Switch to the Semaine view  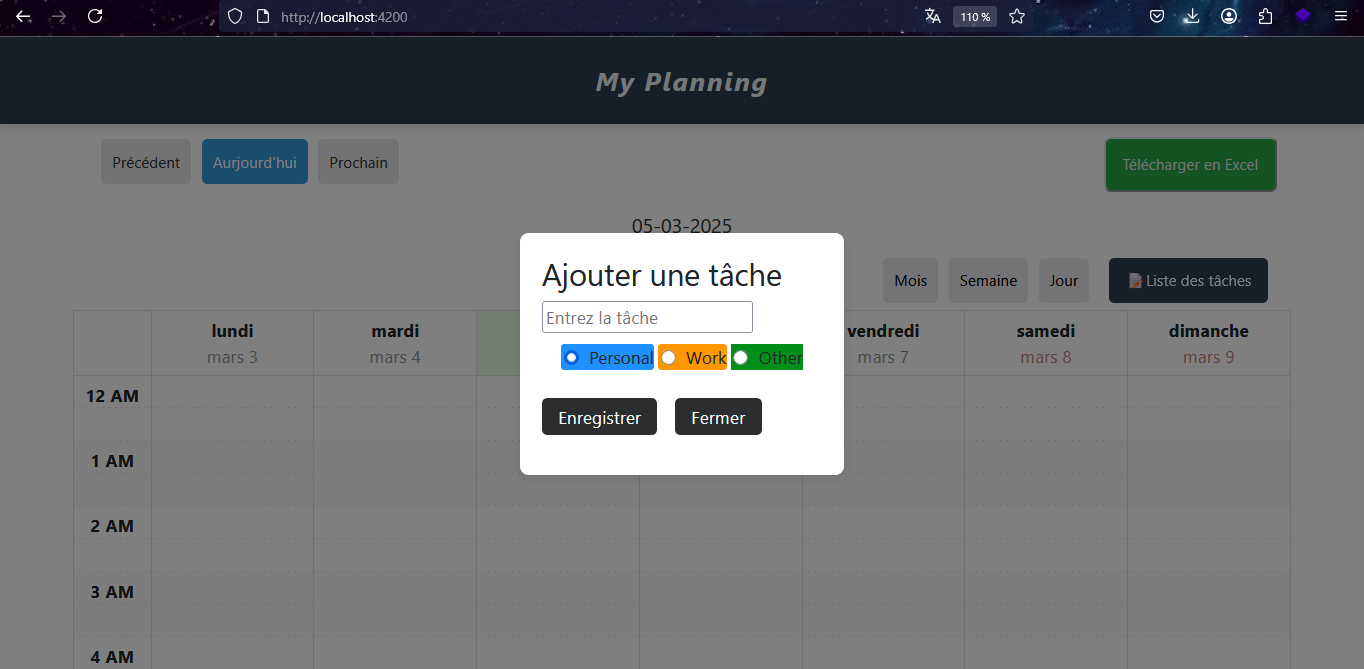tap(988, 280)
